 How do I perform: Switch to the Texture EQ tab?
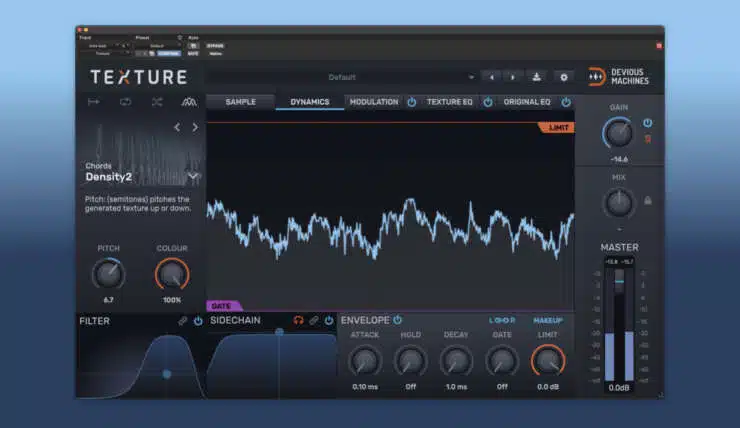click(x=449, y=102)
